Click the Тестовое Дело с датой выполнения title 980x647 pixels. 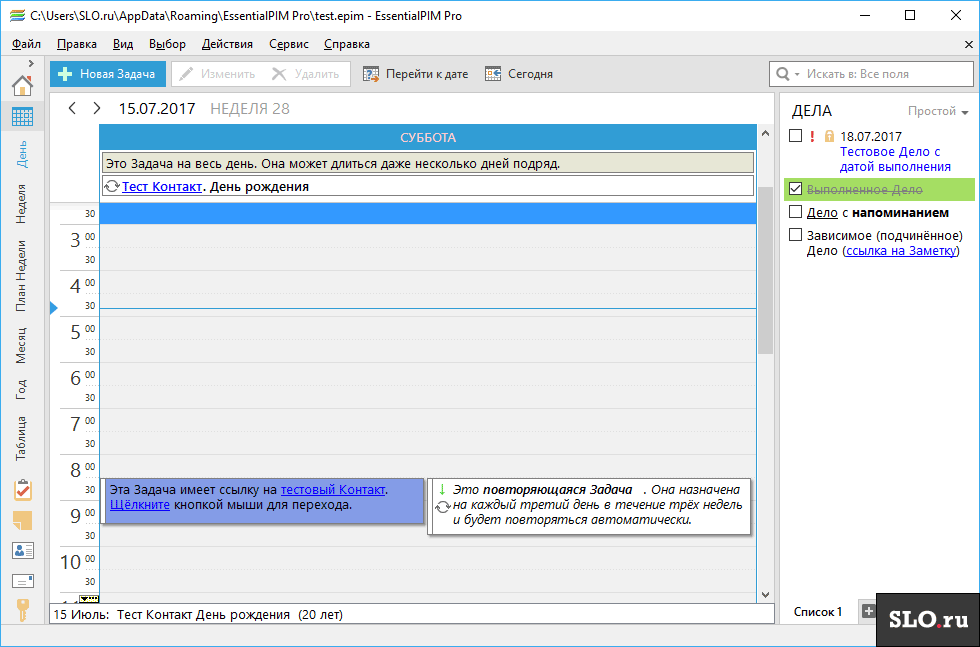(895, 159)
